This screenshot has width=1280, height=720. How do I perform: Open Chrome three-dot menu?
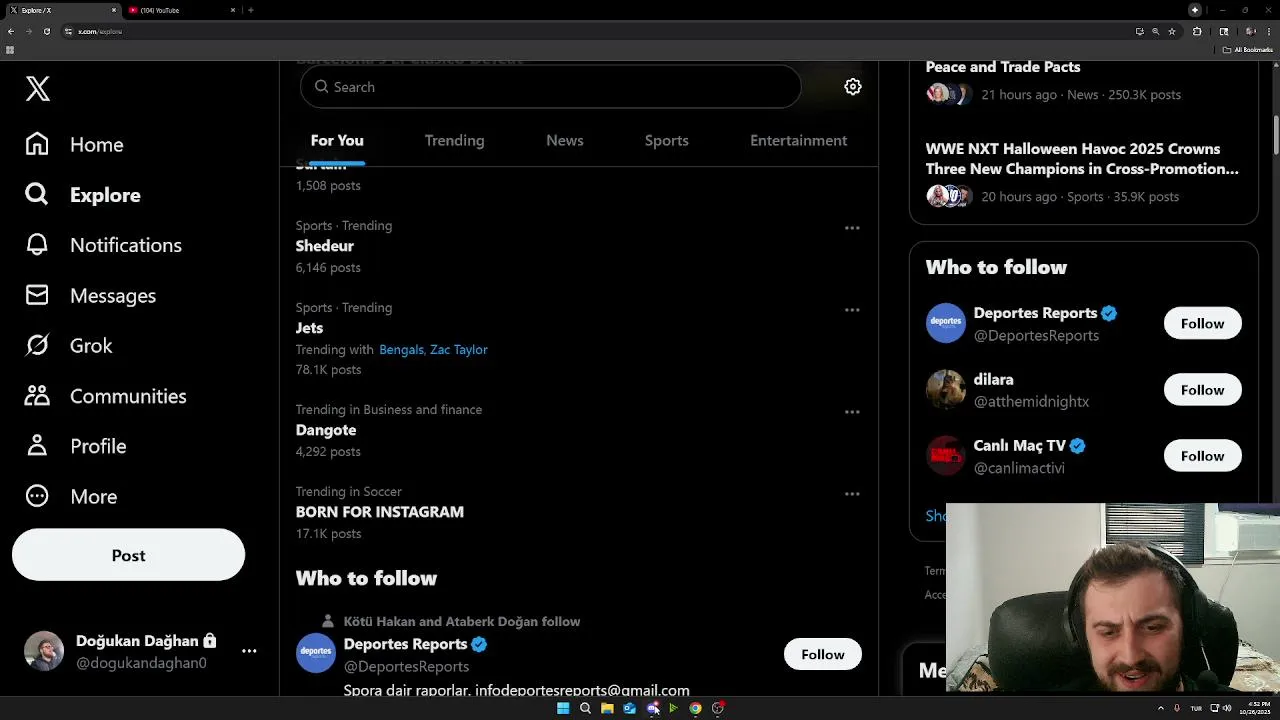1267,31
